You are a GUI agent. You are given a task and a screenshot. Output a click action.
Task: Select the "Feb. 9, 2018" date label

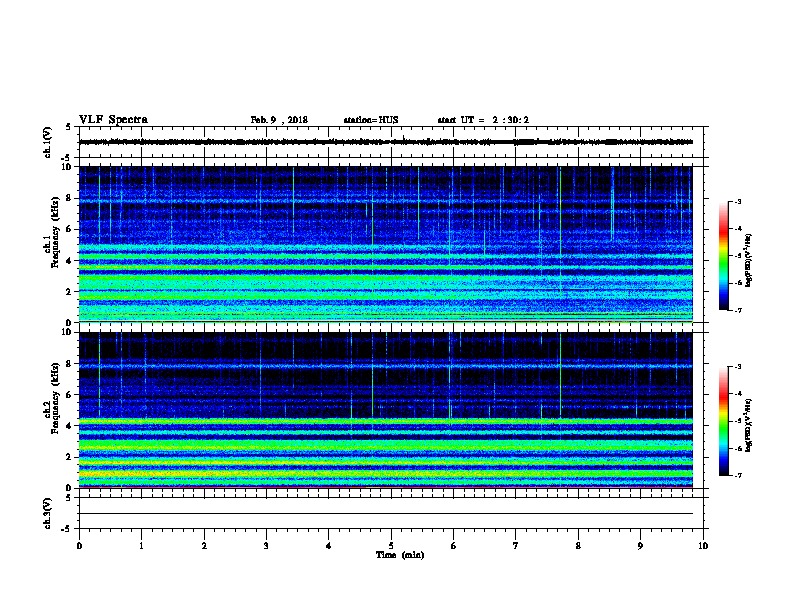click(279, 120)
